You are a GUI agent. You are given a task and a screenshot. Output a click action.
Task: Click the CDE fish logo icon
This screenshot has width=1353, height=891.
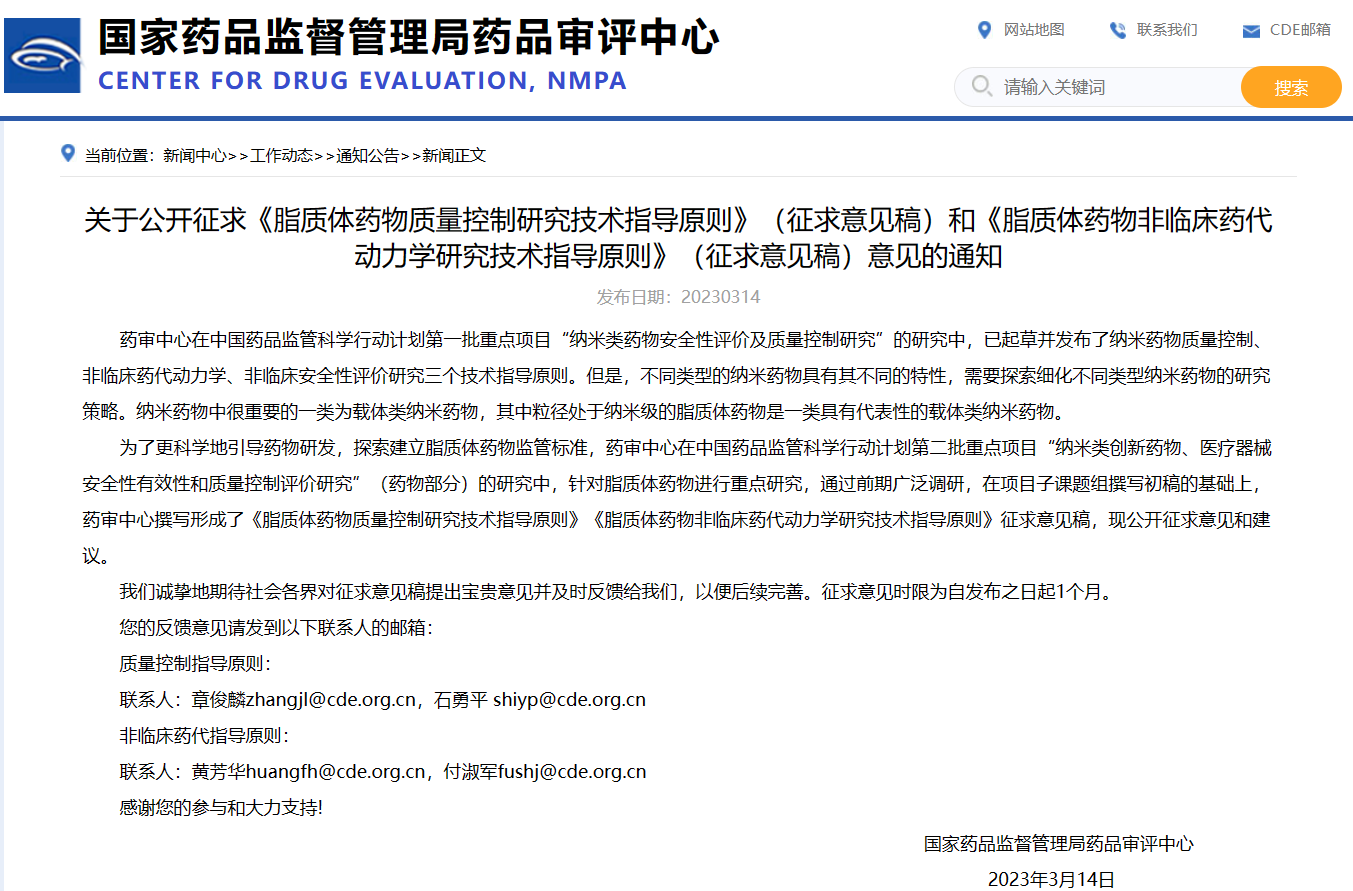pyautogui.click(x=43, y=55)
